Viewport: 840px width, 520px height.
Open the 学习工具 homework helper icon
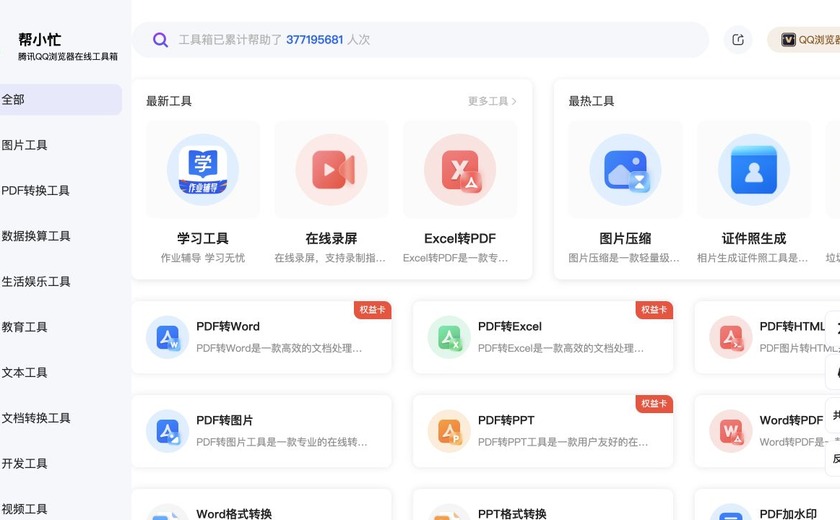[202, 170]
